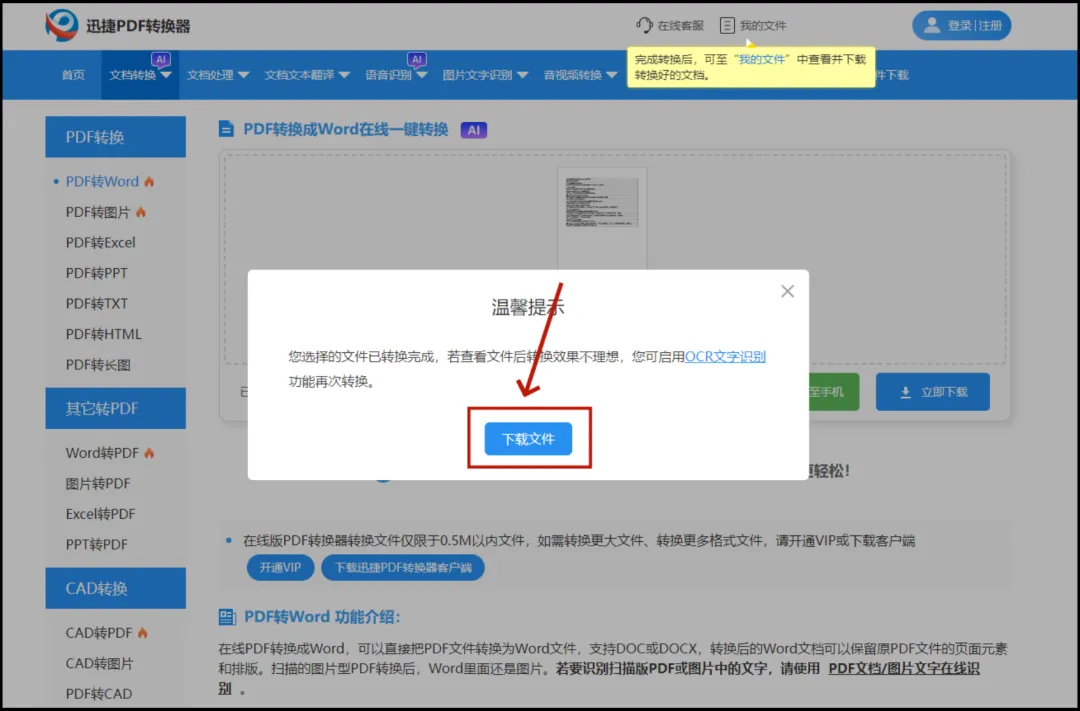This screenshot has width=1080, height=711.
Task: Click the icon beside PDF转Word 功能介绍
Action: coord(227,617)
